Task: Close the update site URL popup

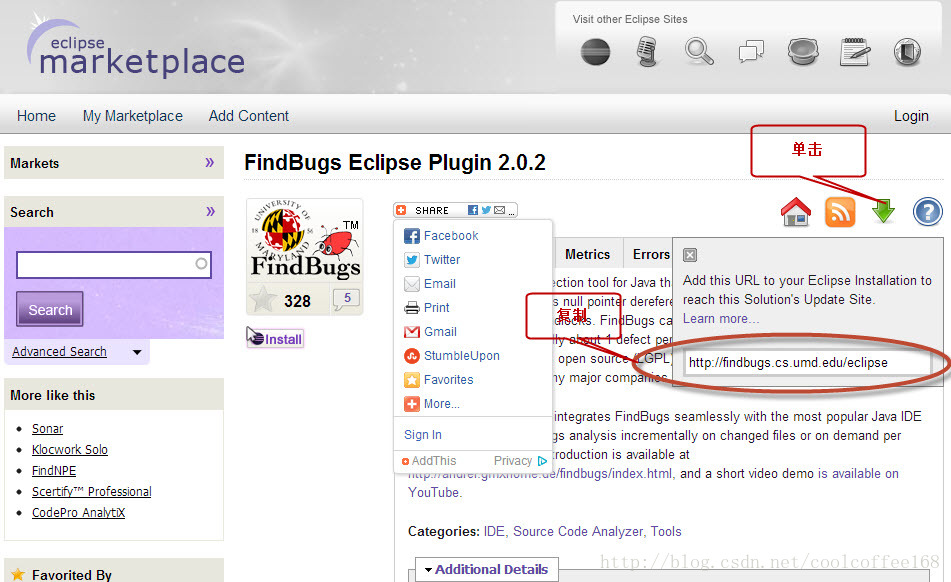Action: pos(690,255)
